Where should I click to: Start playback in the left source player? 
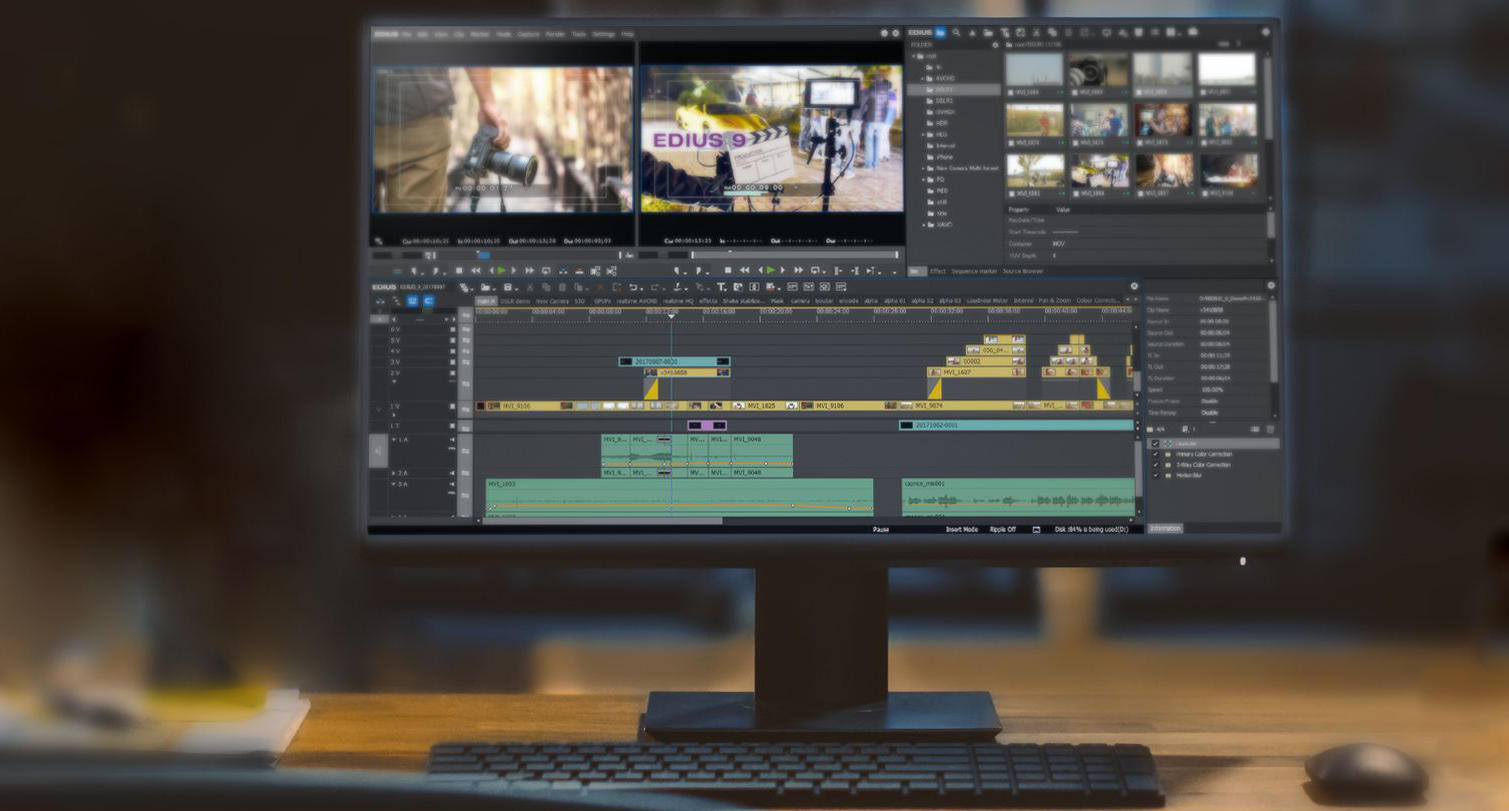click(501, 271)
